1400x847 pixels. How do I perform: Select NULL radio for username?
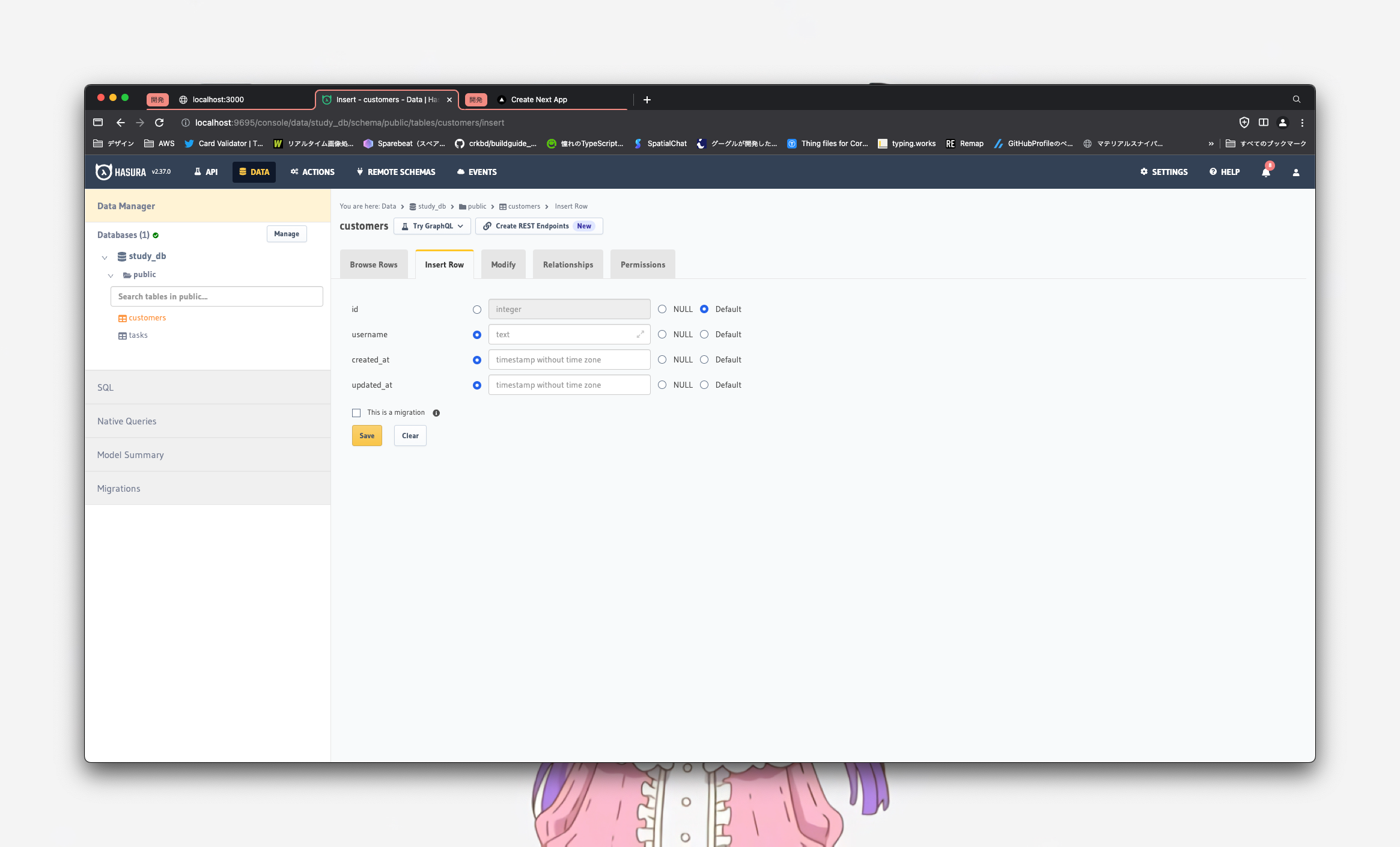[x=662, y=334]
